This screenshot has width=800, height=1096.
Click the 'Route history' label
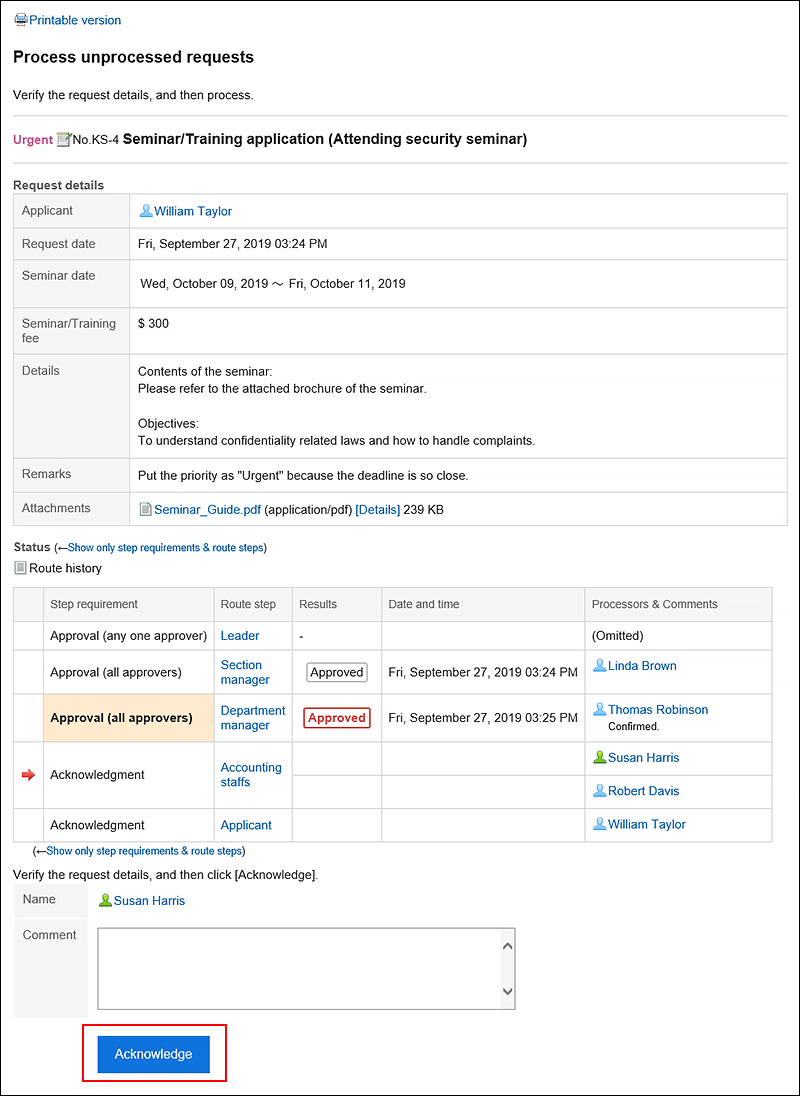click(65, 568)
